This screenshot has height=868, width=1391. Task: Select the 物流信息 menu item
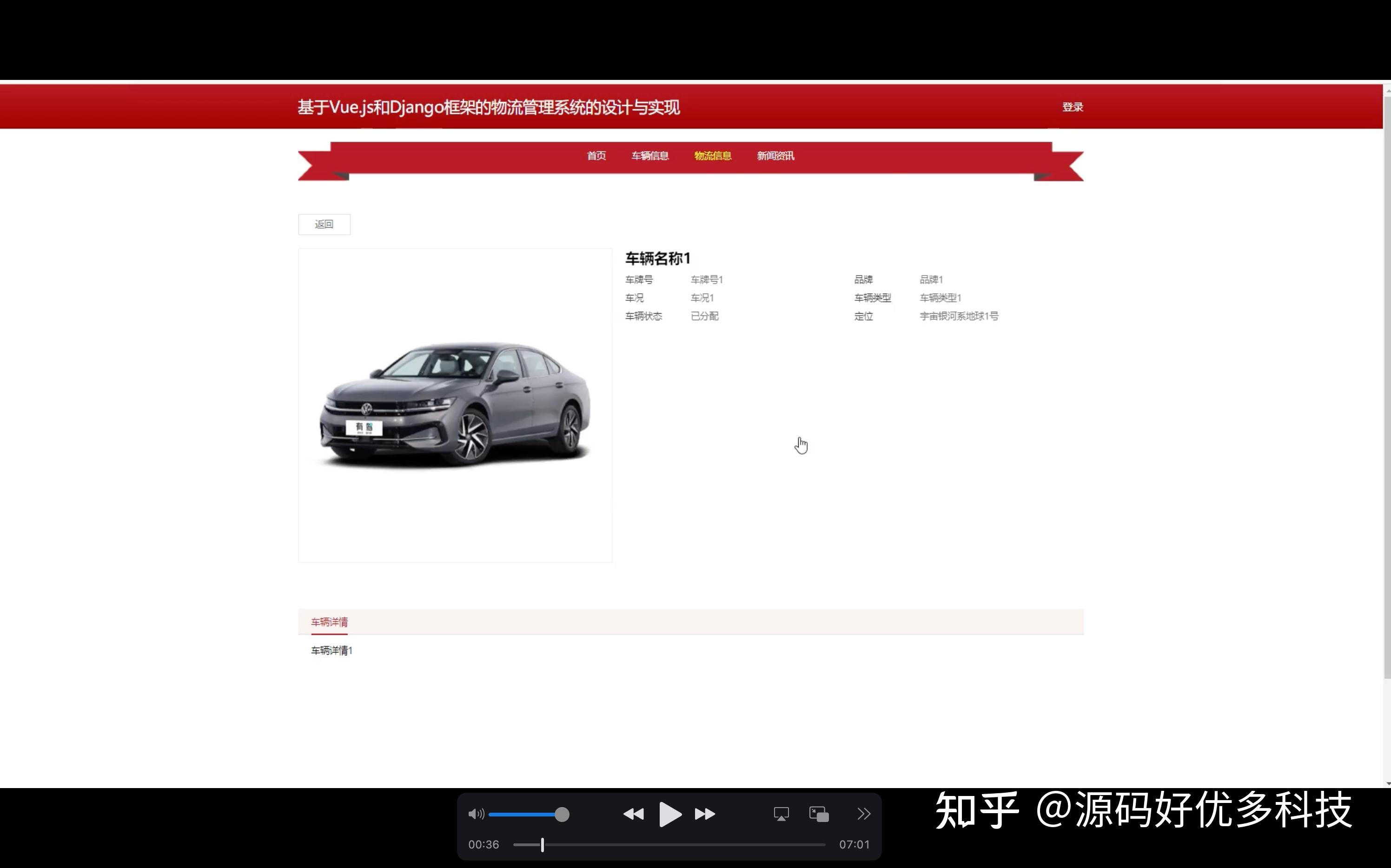[713, 156]
